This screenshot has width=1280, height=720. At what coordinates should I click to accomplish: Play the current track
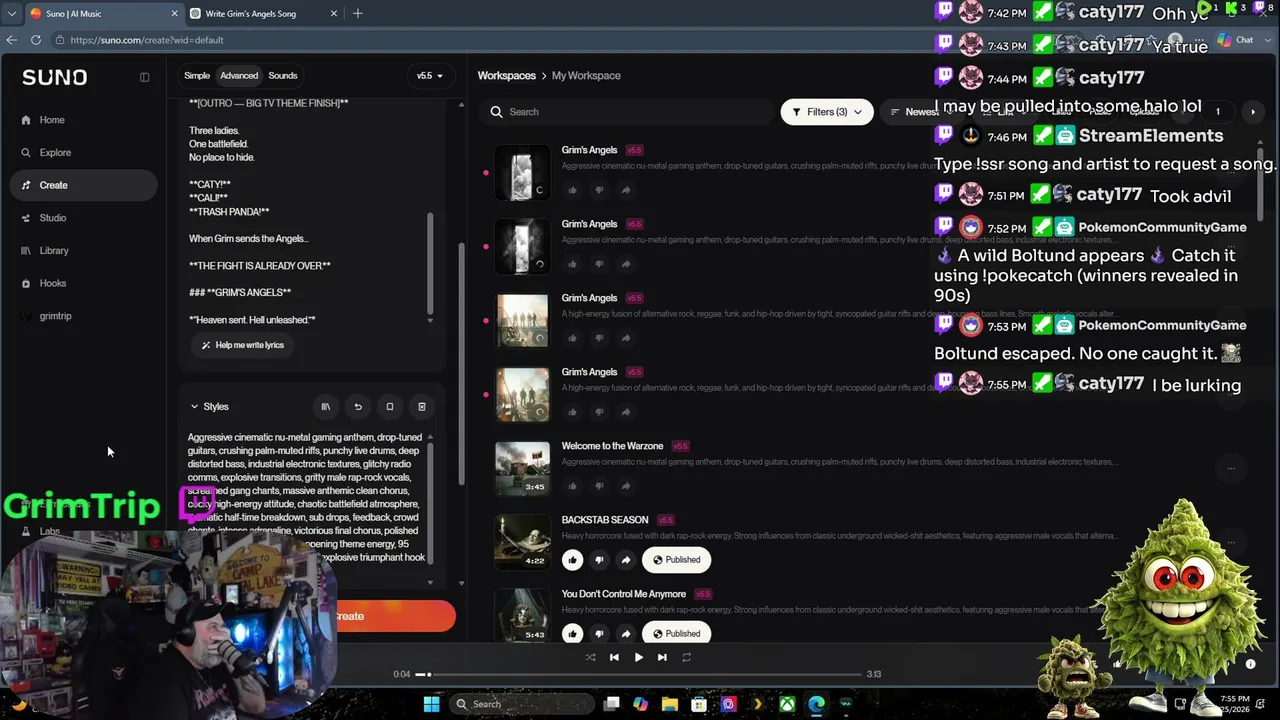(x=638, y=657)
